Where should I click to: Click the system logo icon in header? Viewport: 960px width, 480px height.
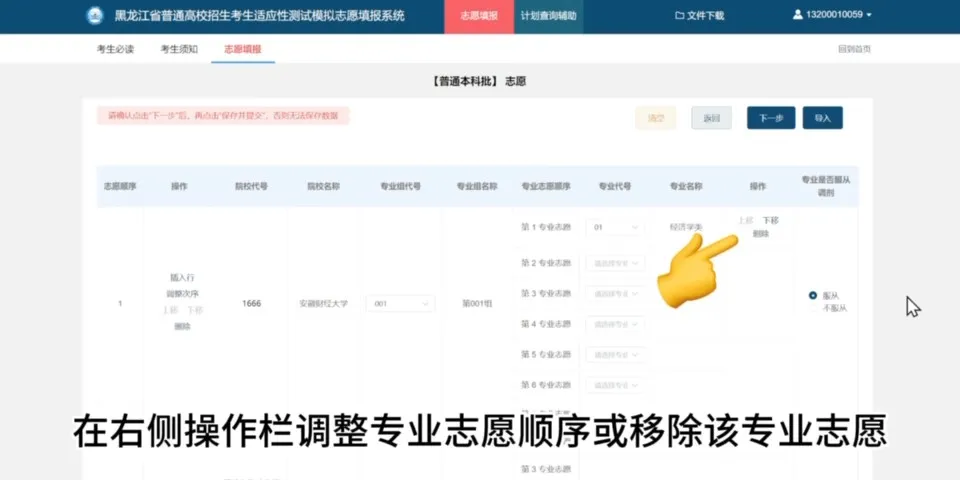pyautogui.click(x=95, y=16)
